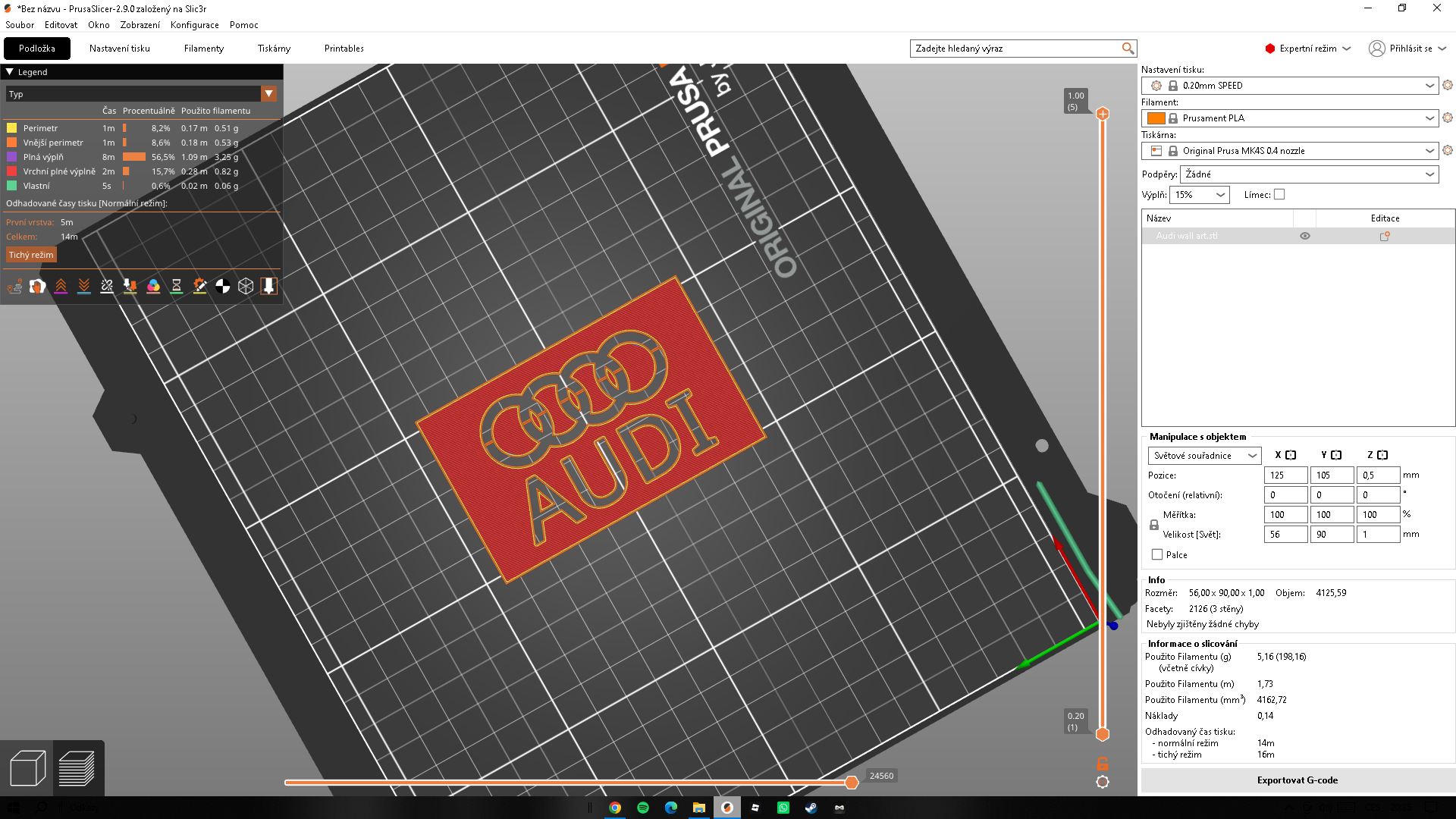
Task: Toggle center of gravity marker icon
Action: [x=223, y=286]
